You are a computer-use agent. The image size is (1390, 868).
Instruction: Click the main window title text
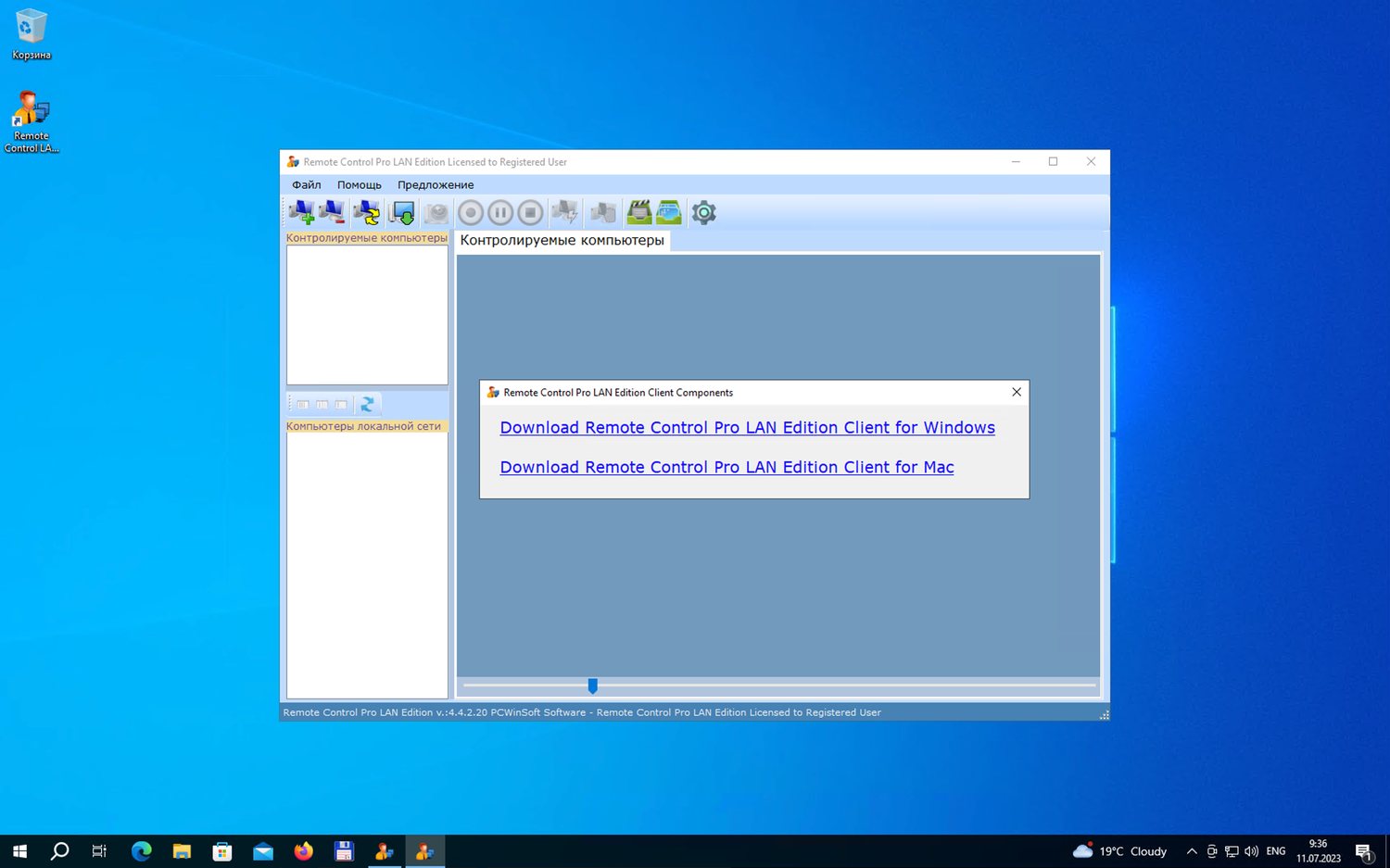(x=436, y=162)
